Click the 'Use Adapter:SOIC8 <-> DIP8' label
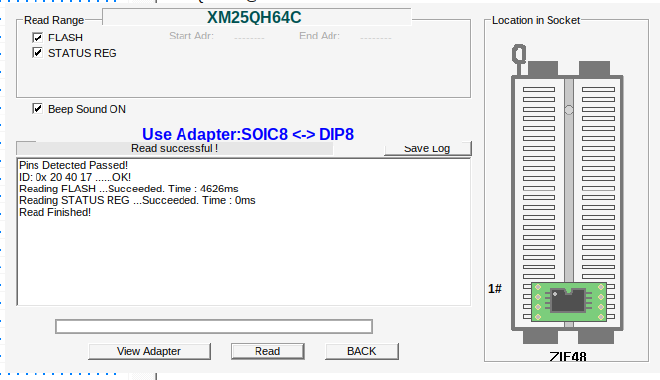 point(248,134)
